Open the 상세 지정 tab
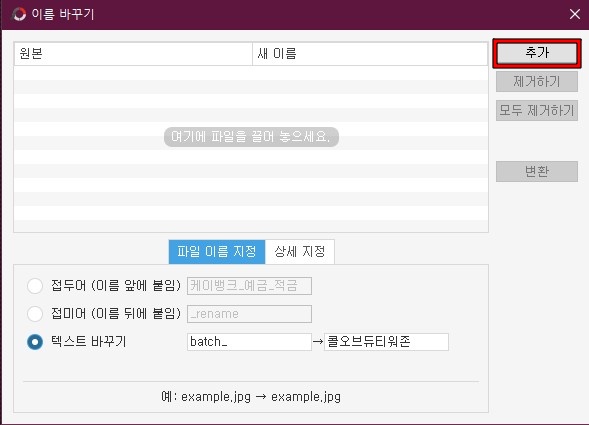The height and width of the screenshot is (425, 589). click(x=299, y=251)
